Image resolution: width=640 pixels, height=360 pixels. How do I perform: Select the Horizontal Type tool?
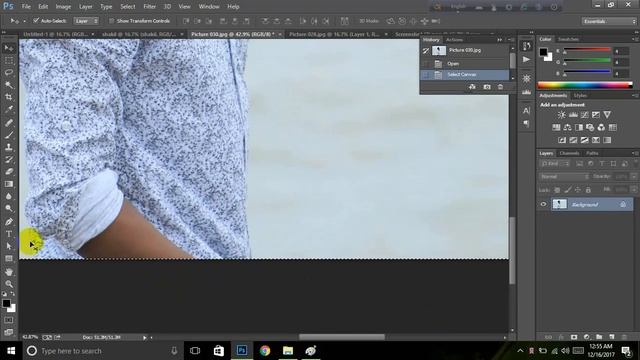click(9, 234)
